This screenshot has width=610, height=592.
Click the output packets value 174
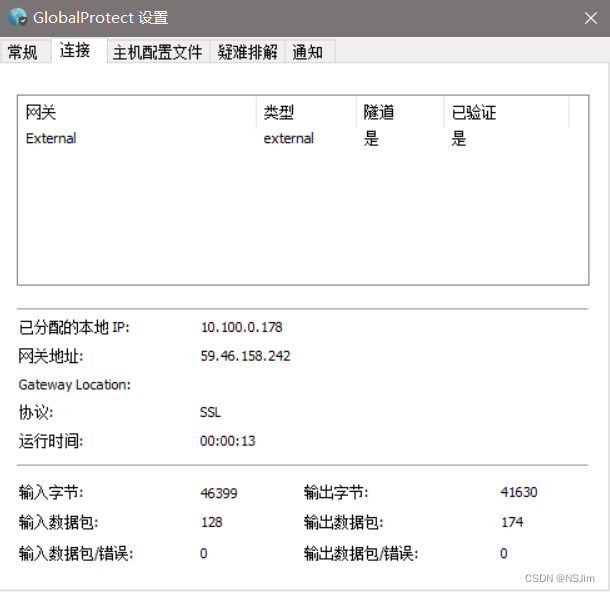coord(512,522)
